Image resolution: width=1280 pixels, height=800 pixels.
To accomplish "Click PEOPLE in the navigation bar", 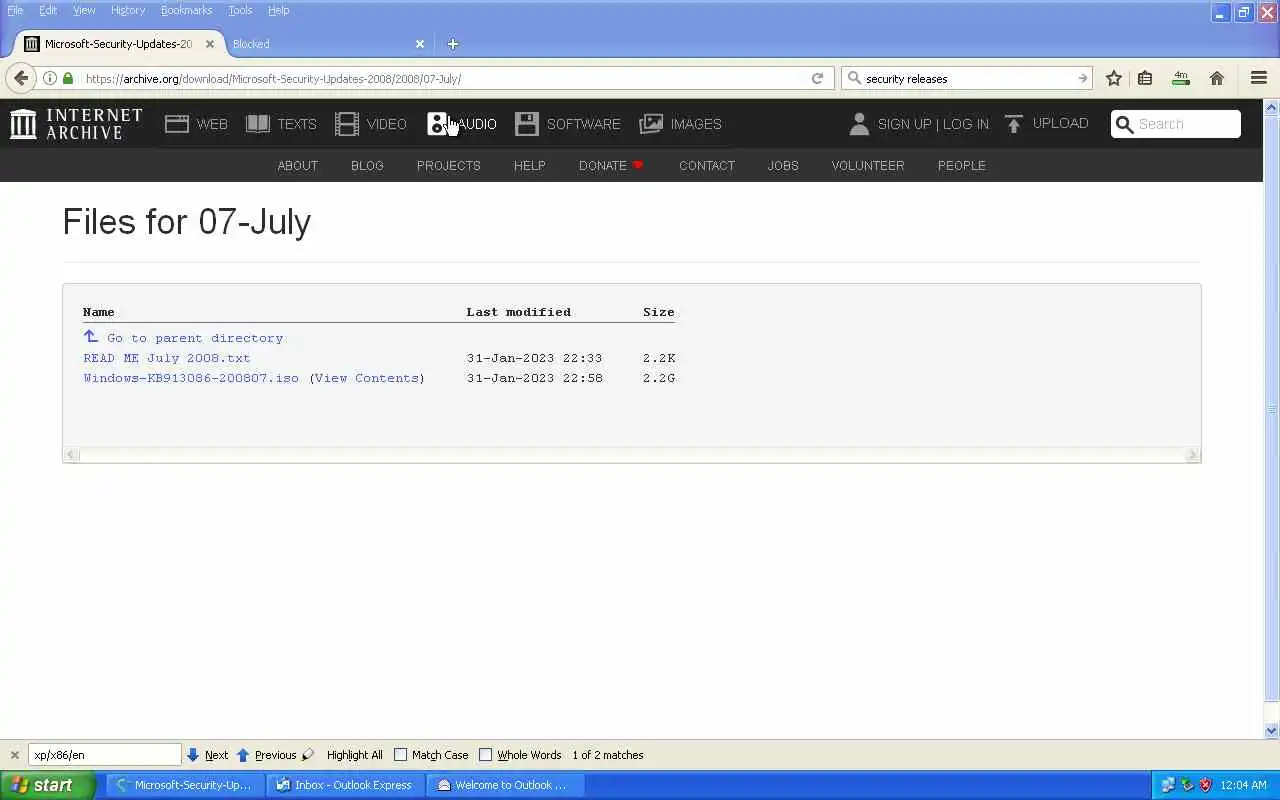I will tap(962, 166).
